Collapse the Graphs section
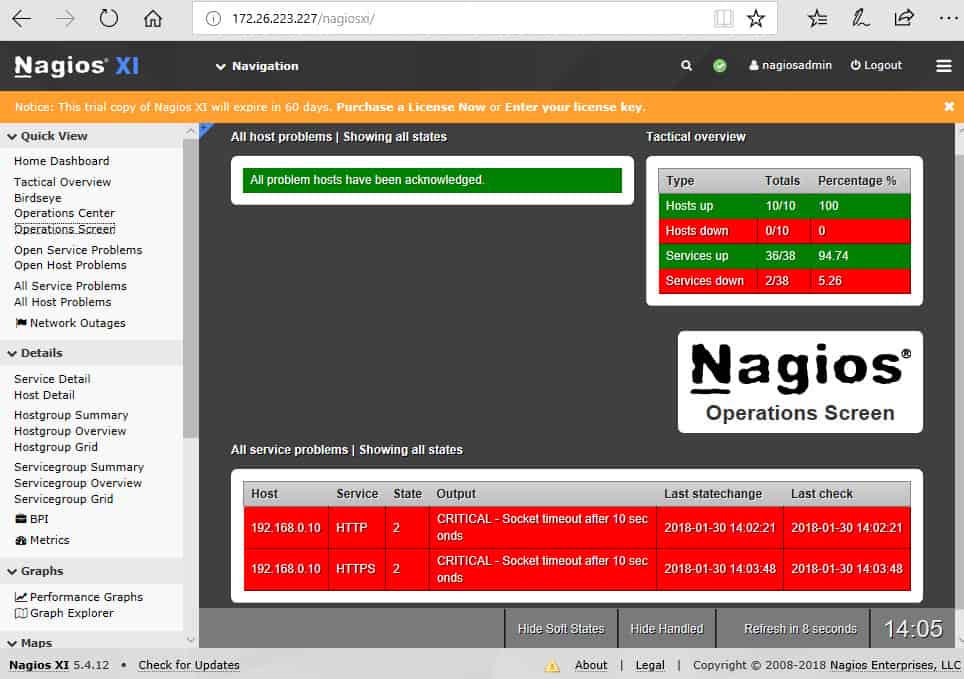Image resolution: width=964 pixels, height=679 pixels. coord(36,571)
